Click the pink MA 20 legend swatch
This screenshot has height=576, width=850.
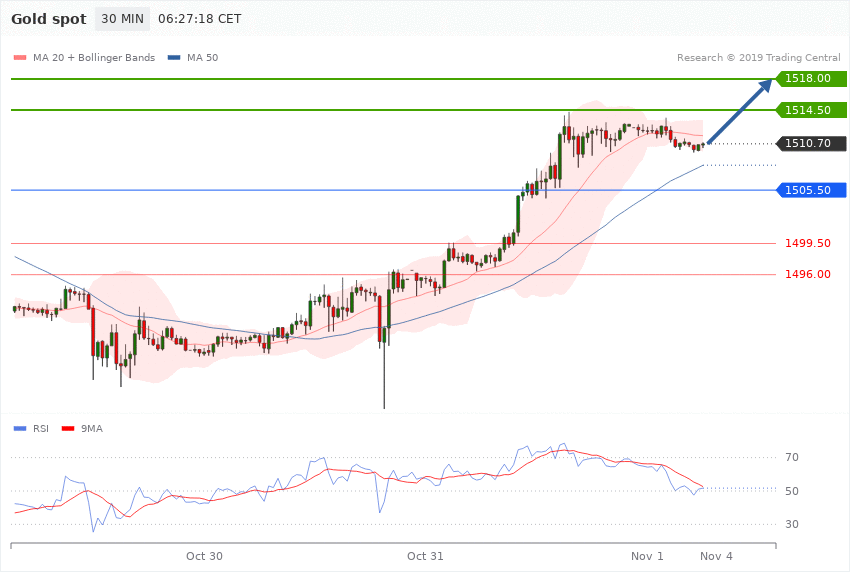click(x=20, y=58)
